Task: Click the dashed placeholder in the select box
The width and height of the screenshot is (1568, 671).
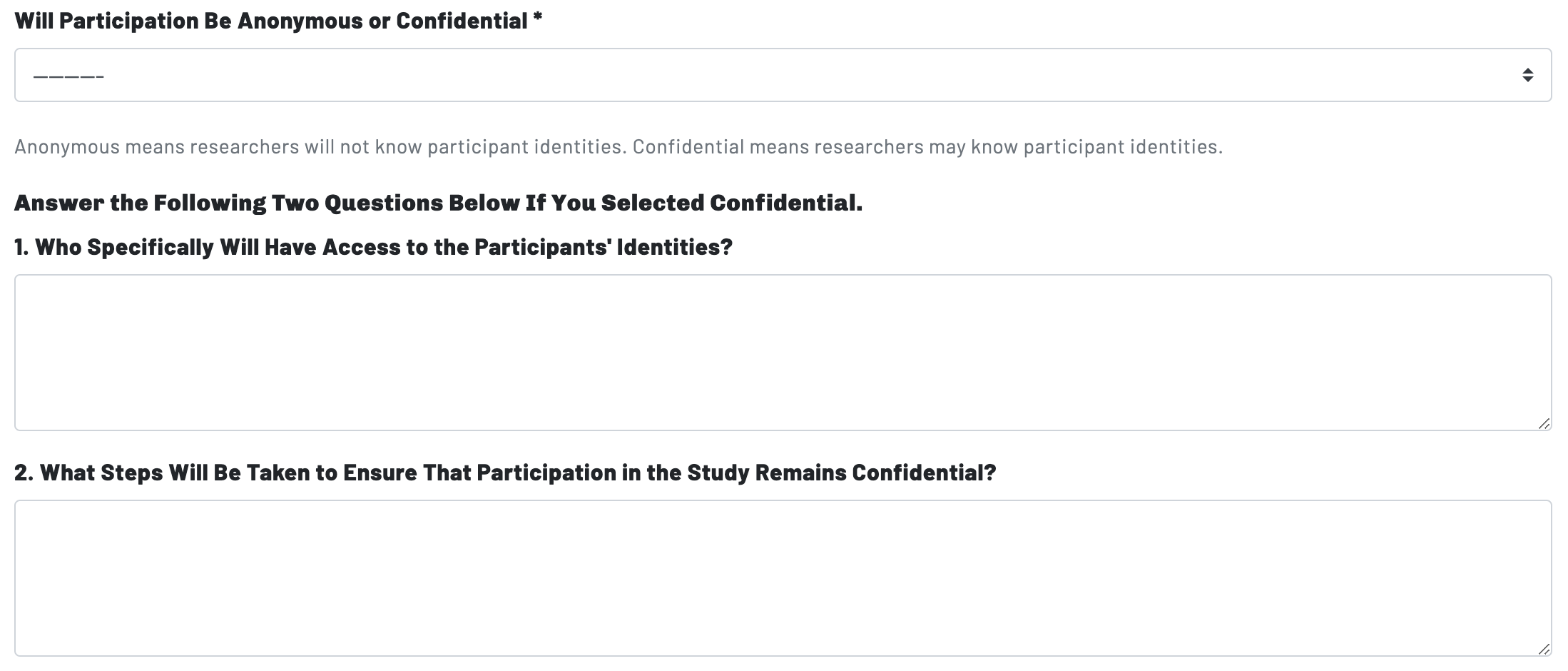Action: pos(68,76)
